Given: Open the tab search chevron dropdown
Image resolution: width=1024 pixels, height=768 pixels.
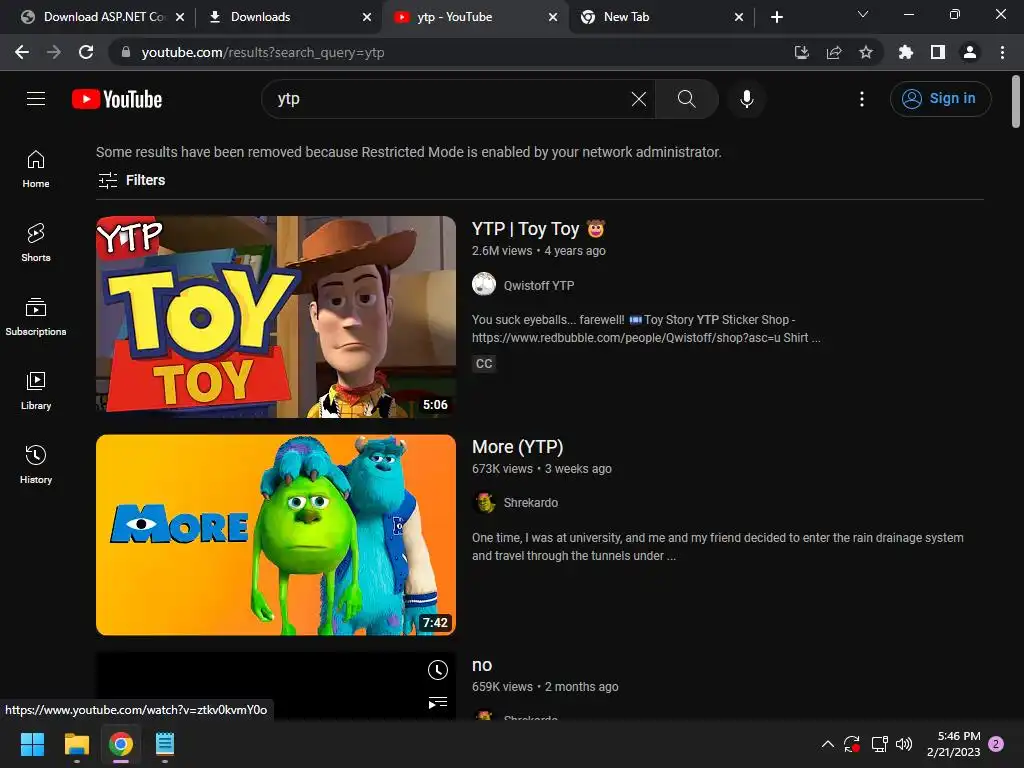Looking at the screenshot, I should [863, 14].
